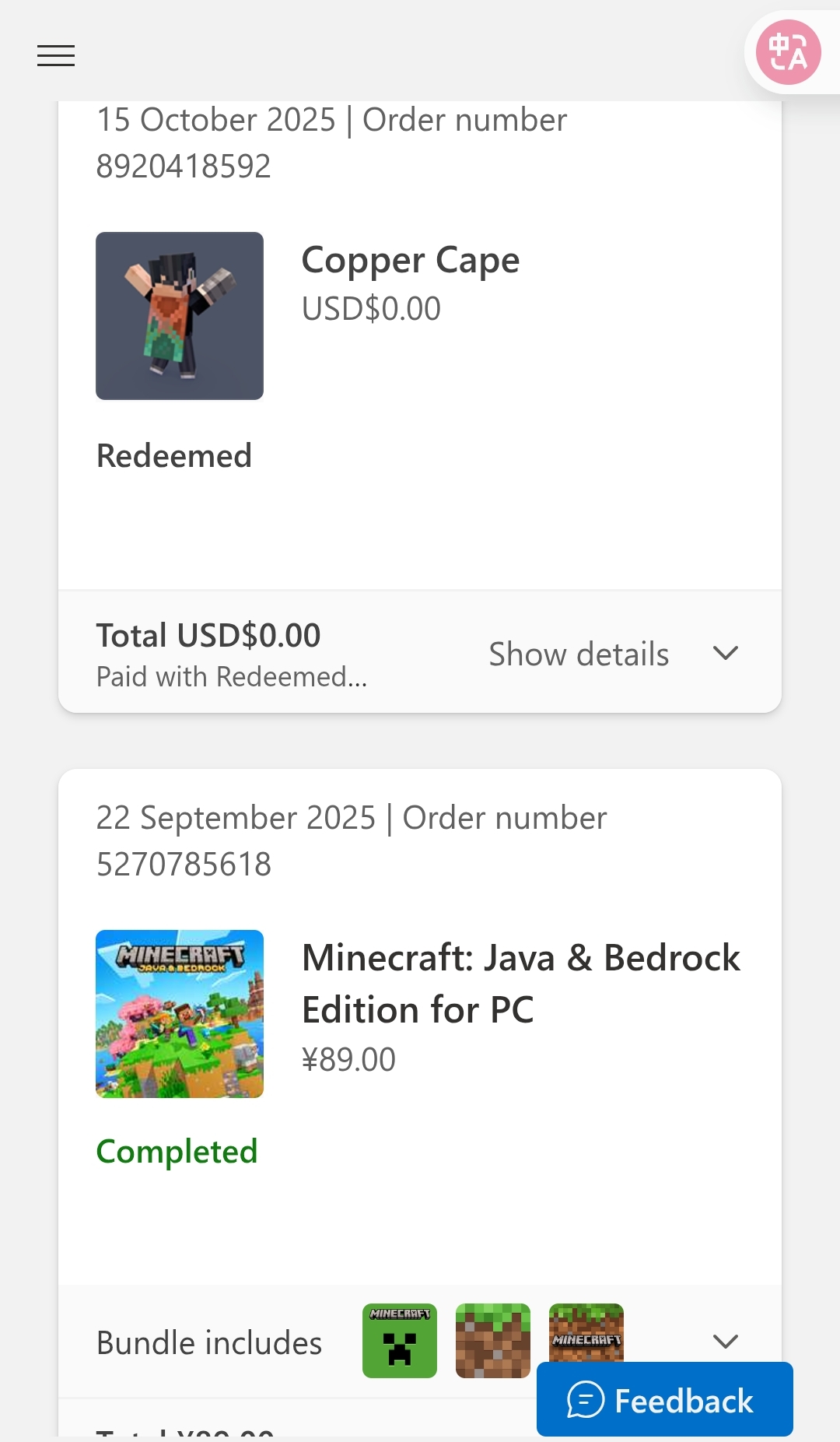Click the Redeemed status label
This screenshot has width=840, height=1442.
pos(174,456)
